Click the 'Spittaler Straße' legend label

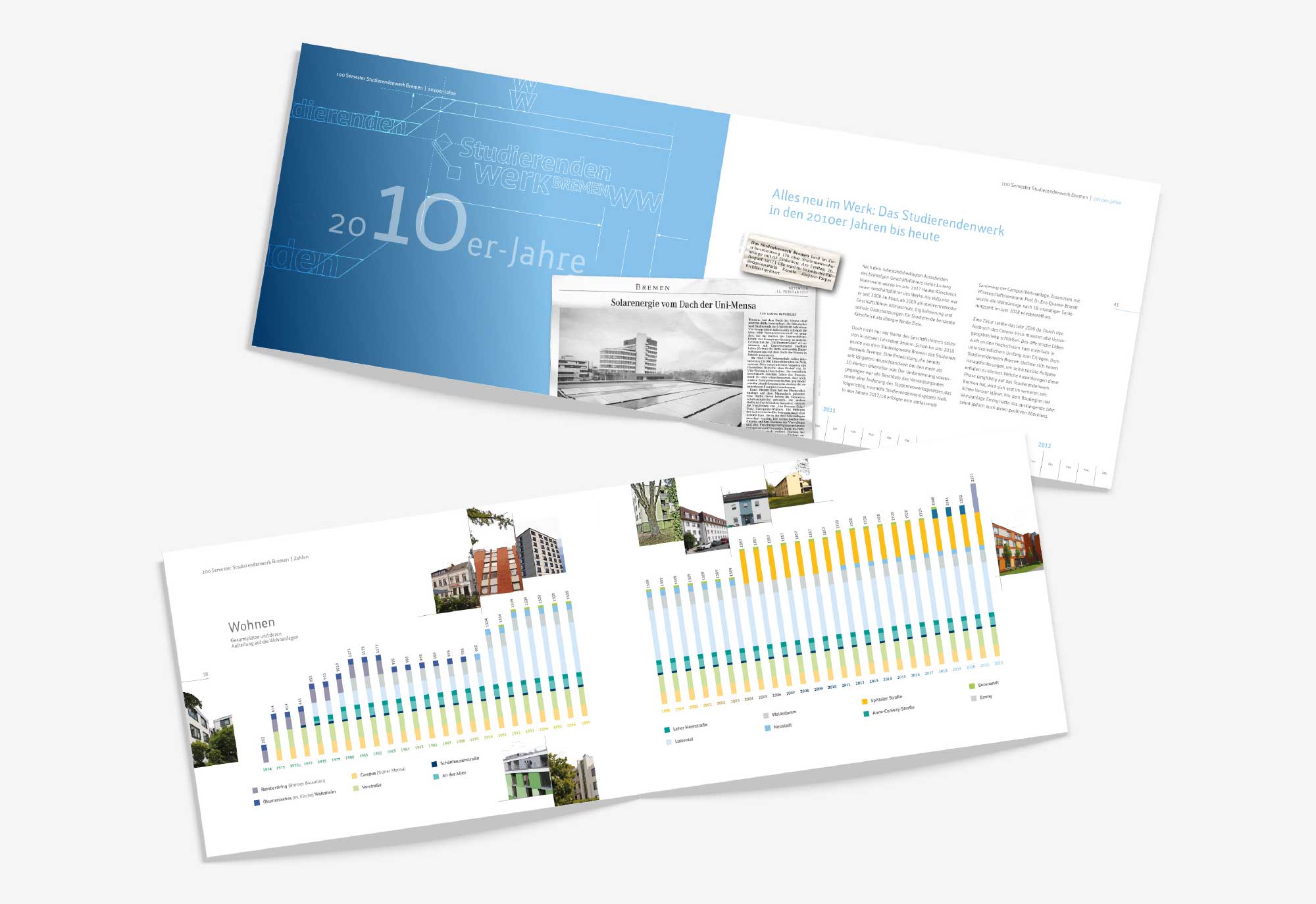click(886, 699)
